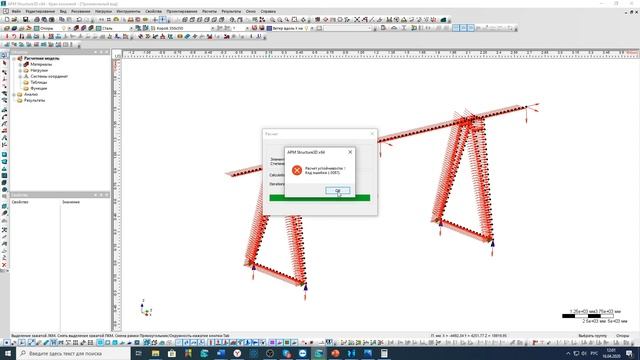Open the Свойства menu
Screen dimensions: 640x360
(153, 11)
